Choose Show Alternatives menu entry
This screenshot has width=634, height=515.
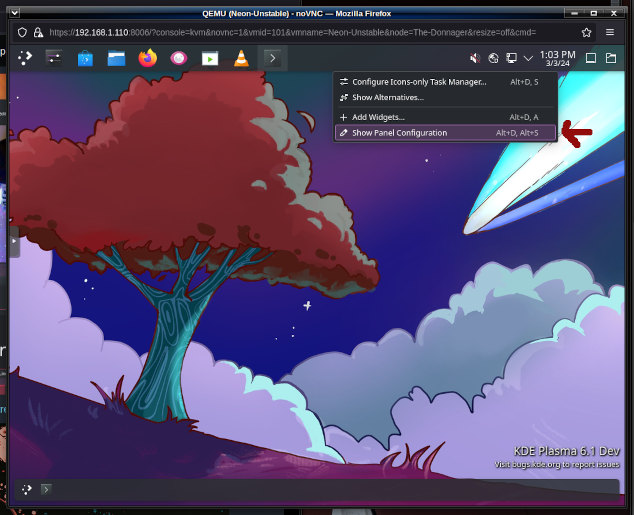446,97
